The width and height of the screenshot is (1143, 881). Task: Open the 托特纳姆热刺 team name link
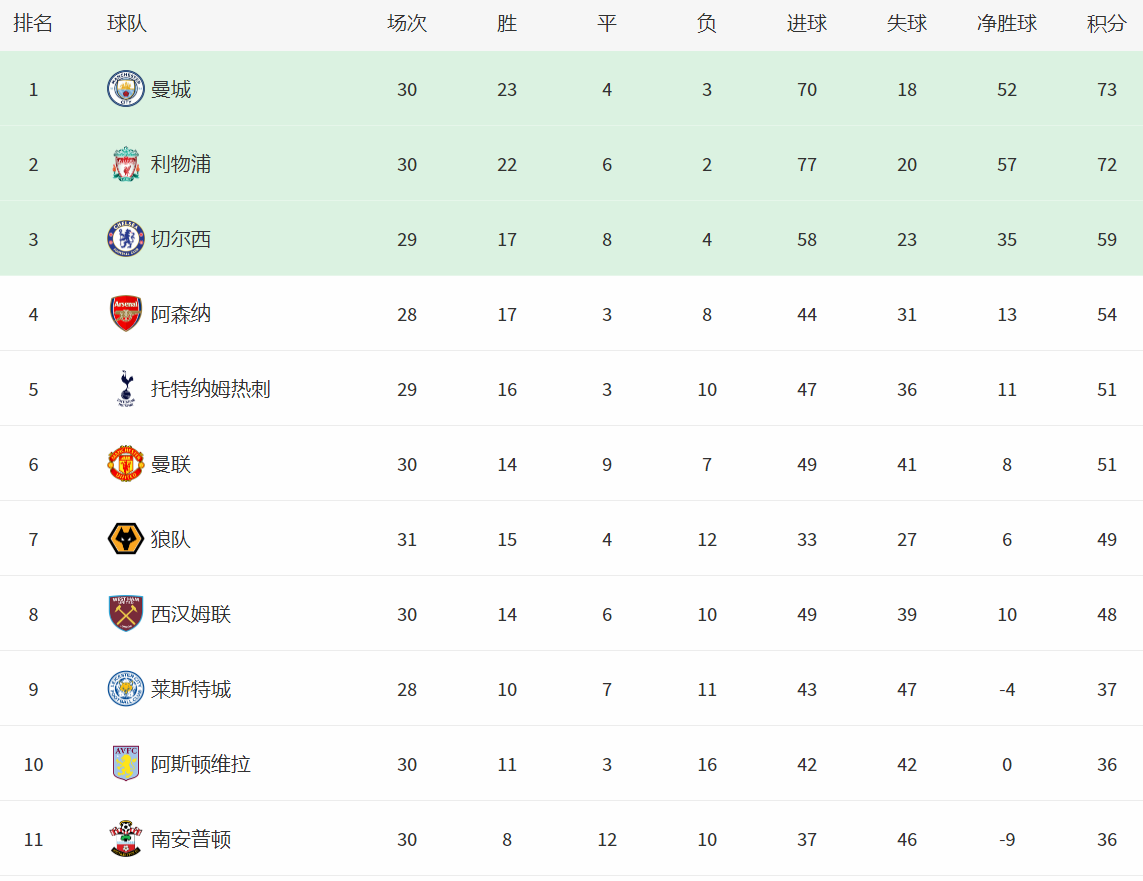pos(211,389)
